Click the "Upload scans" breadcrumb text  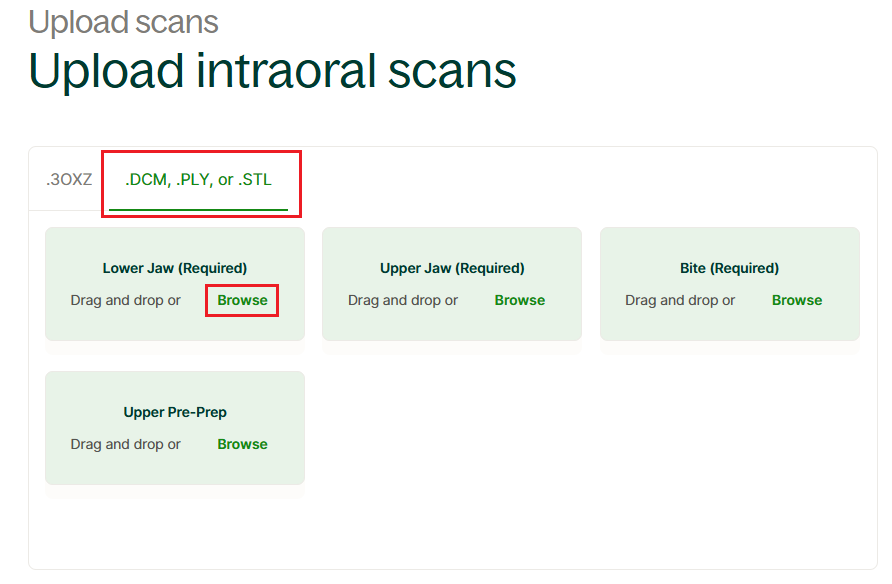click(123, 22)
